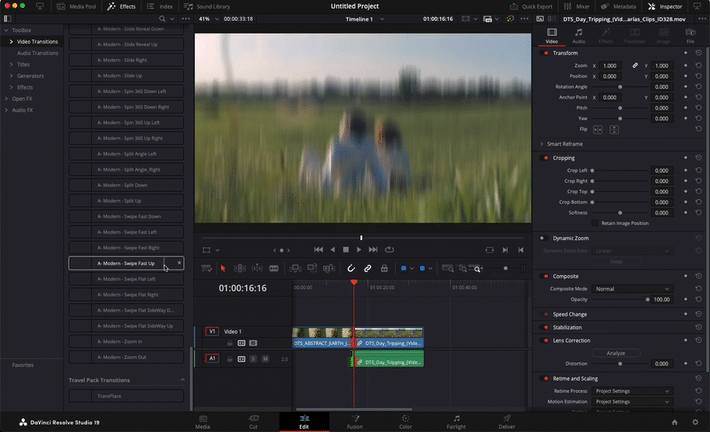Viewport: 710px width, 432px height.
Task: Select the arrow Selection Mode tool
Action: click(x=223, y=269)
